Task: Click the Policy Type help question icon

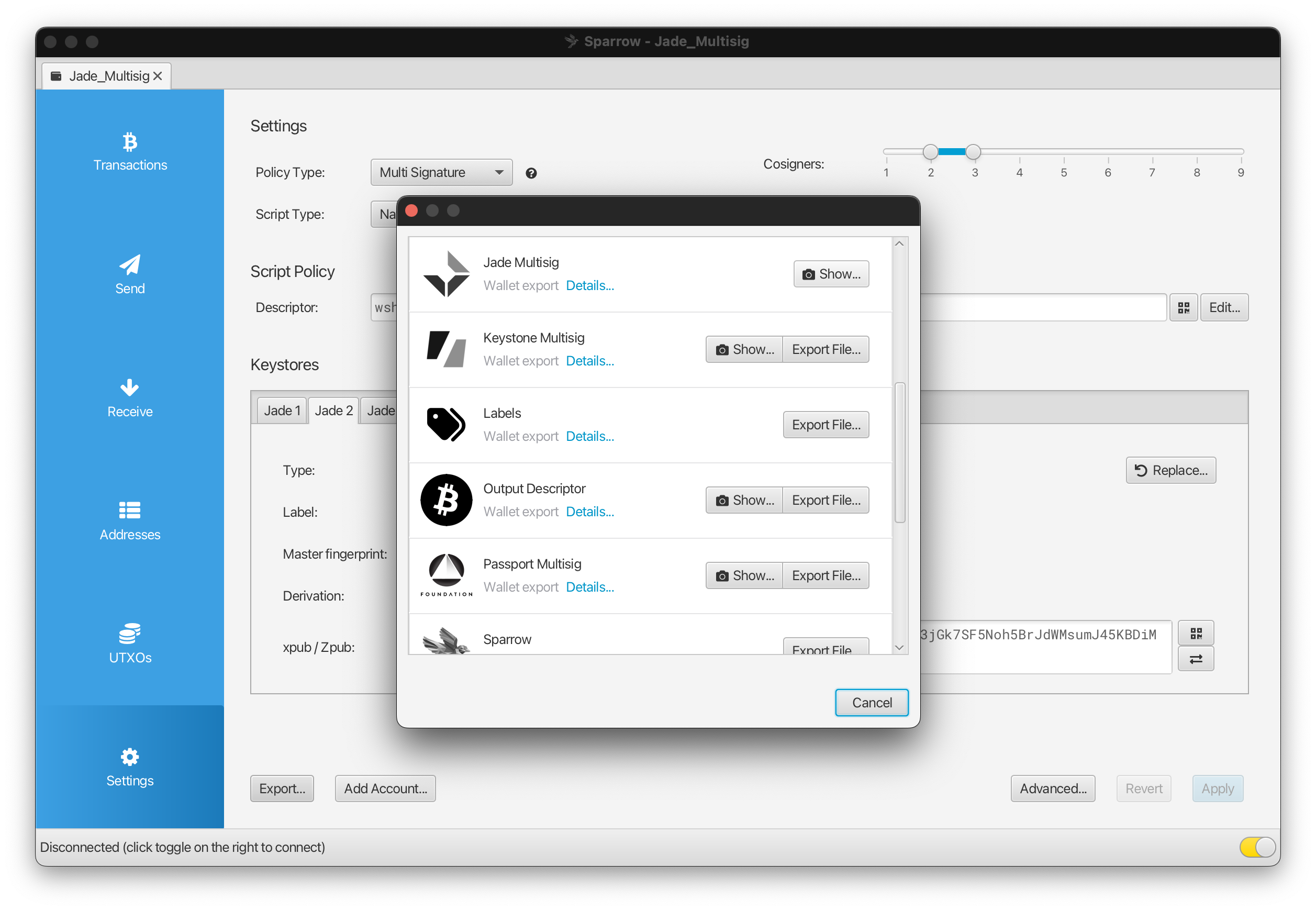Action: coord(531,173)
